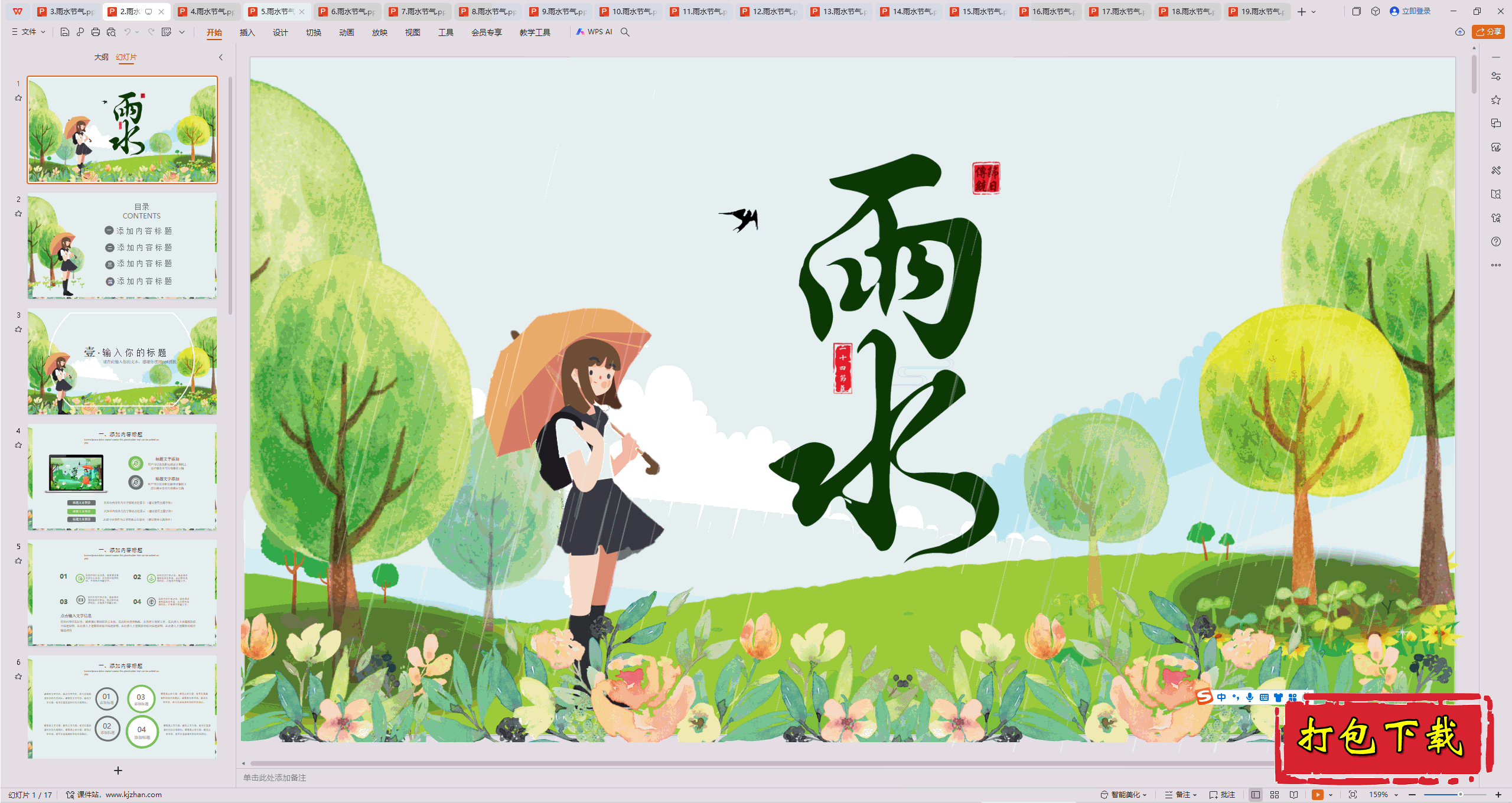This screenshot has height=803, width=1512.
Task: Toggle normal view mode in the status bar
Action: click(x=1256, y=795)
